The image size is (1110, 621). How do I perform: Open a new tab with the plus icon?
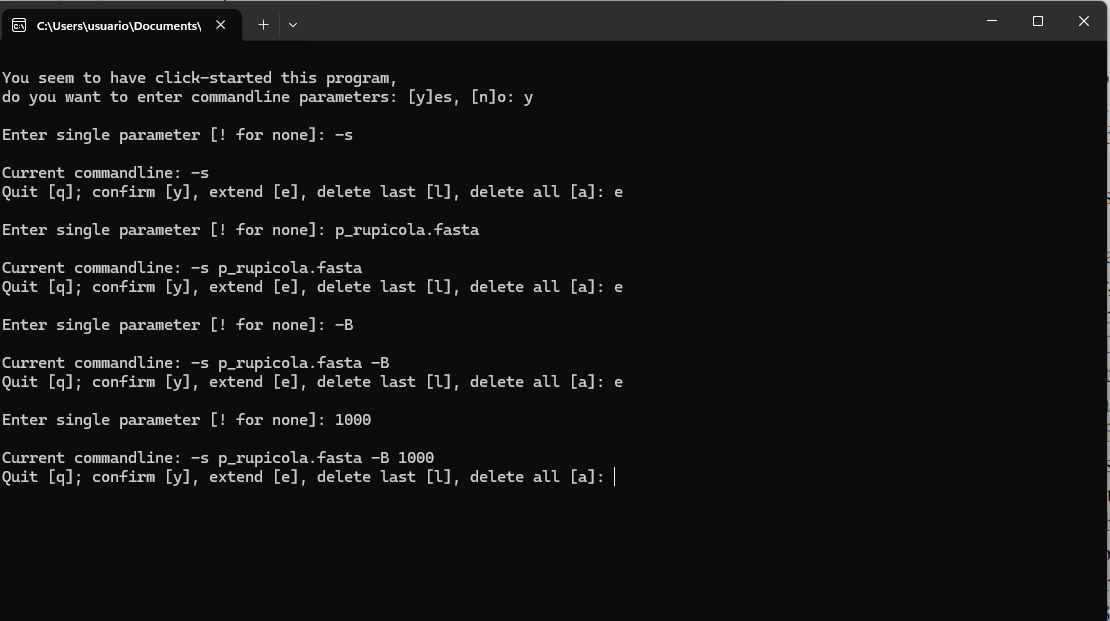tap(263, 25)
